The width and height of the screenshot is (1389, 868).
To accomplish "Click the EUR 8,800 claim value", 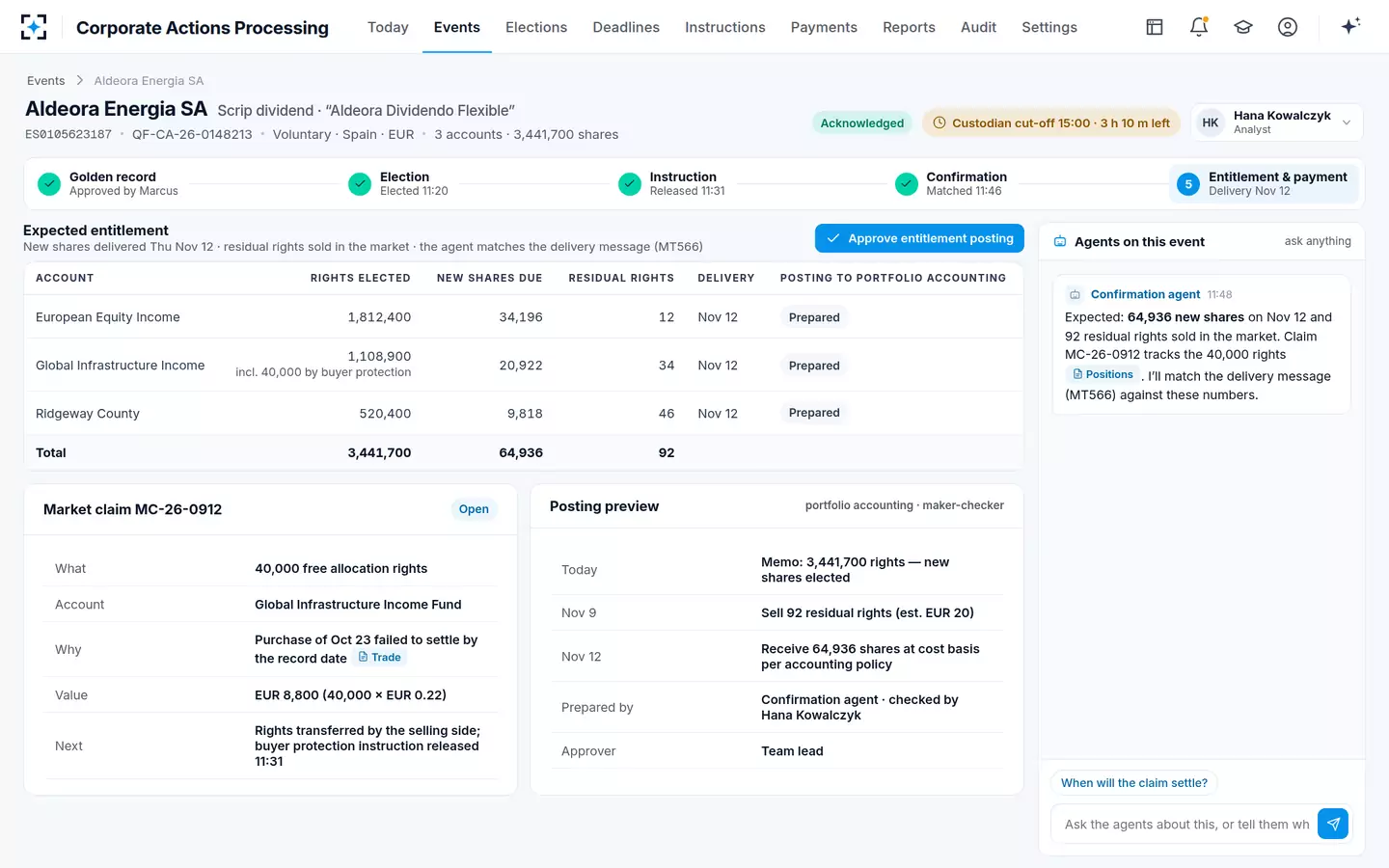I will (350, 695).
